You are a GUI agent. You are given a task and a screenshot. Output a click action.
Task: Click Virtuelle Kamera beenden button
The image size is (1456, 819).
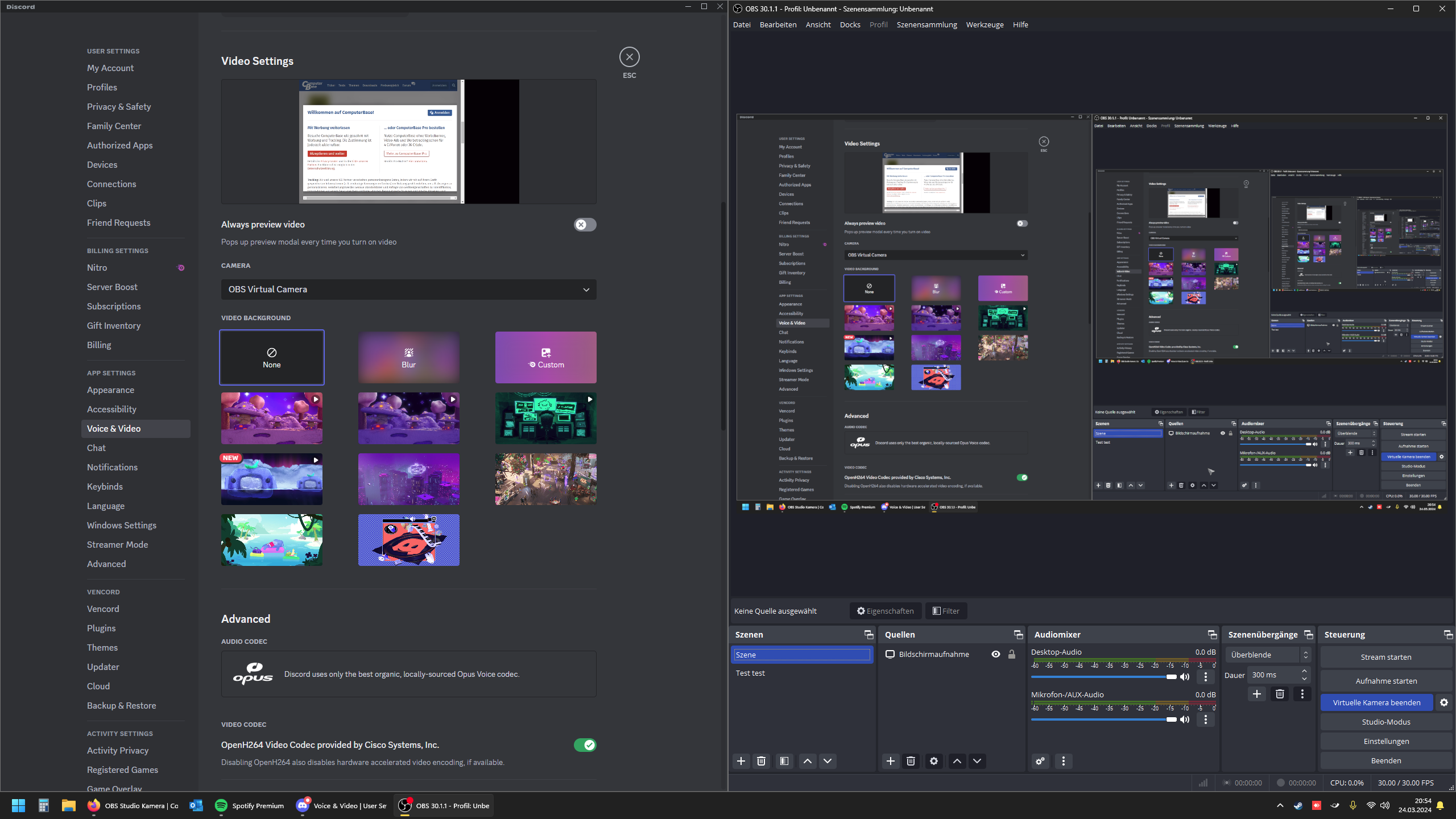click(x=1376, y=702)
